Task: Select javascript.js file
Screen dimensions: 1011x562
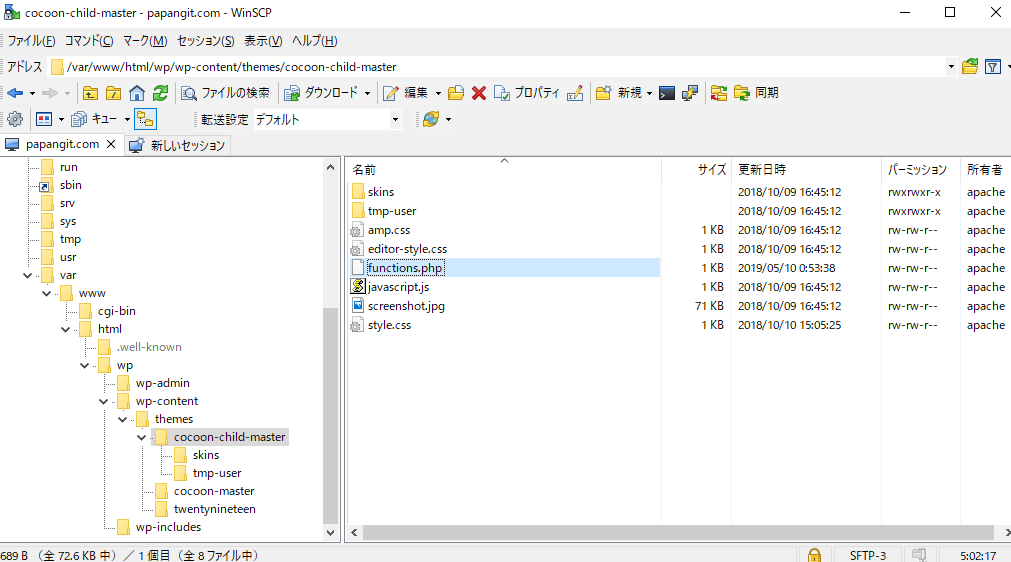Action: point(398,287)
